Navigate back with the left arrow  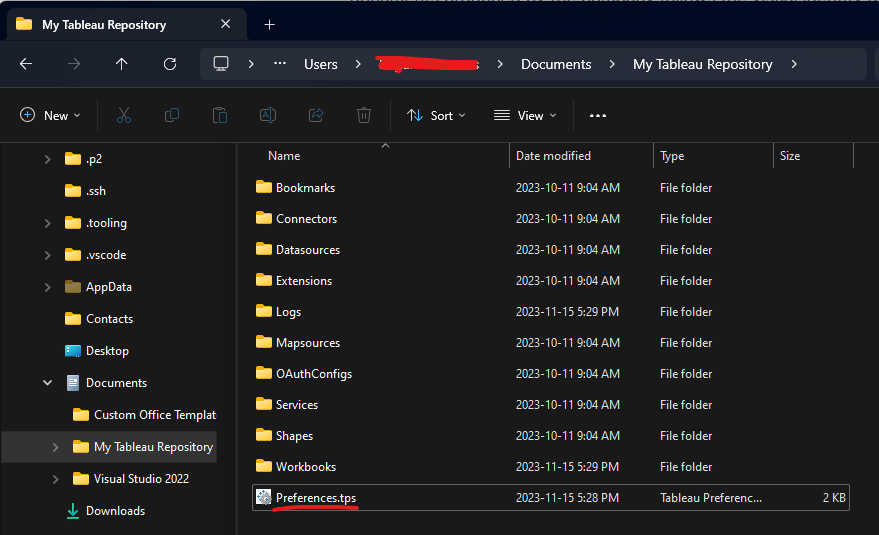pyautogui.click(x=26, y=64)
